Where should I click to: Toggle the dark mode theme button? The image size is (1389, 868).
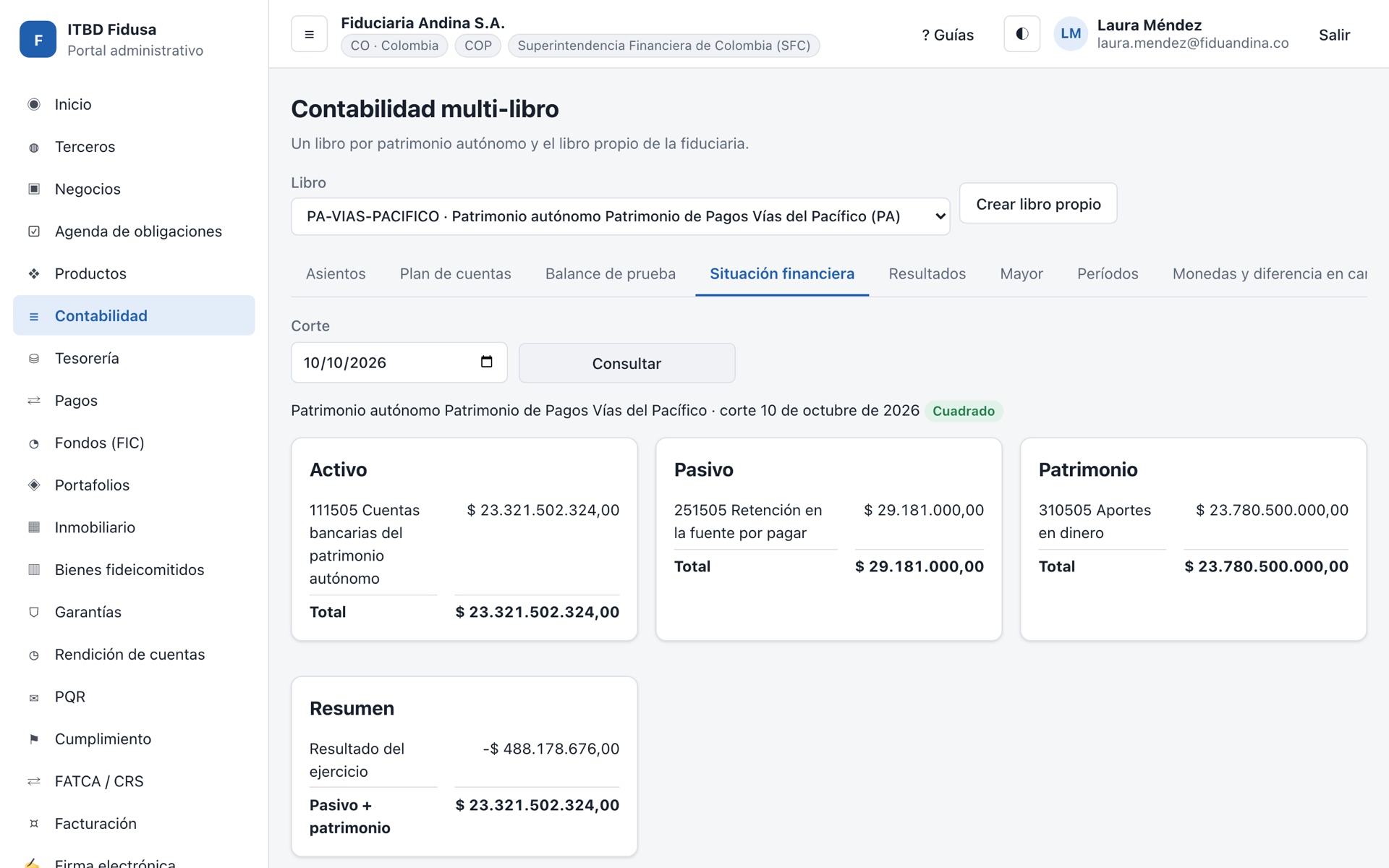pos(1021,34)
